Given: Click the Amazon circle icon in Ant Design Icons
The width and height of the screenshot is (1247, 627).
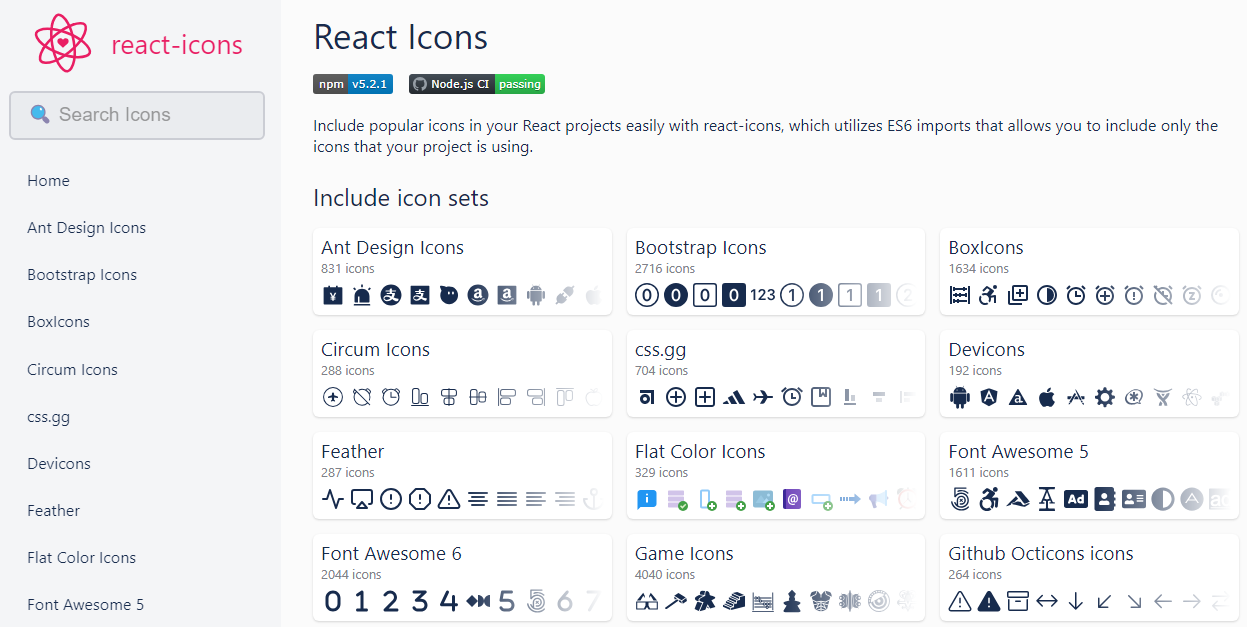Looking at the screenshot, I should click(478, 295).
